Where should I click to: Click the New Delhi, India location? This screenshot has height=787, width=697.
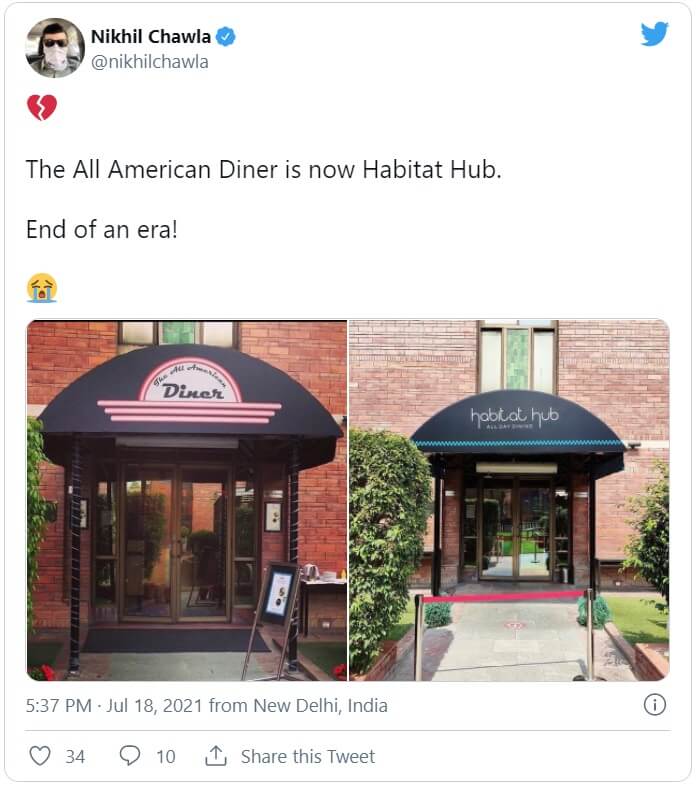pyautogui.click(x=321, y=705)
